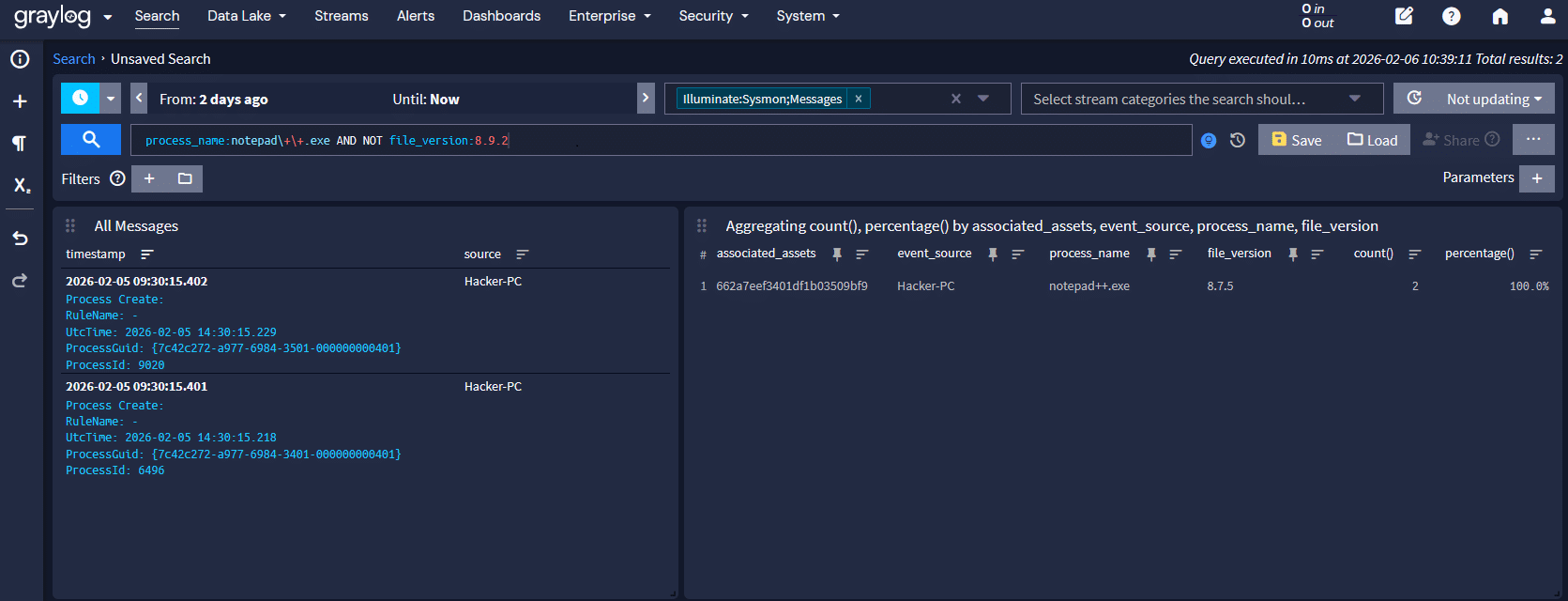Click the Search breadcrumb link

pos(73,59)
